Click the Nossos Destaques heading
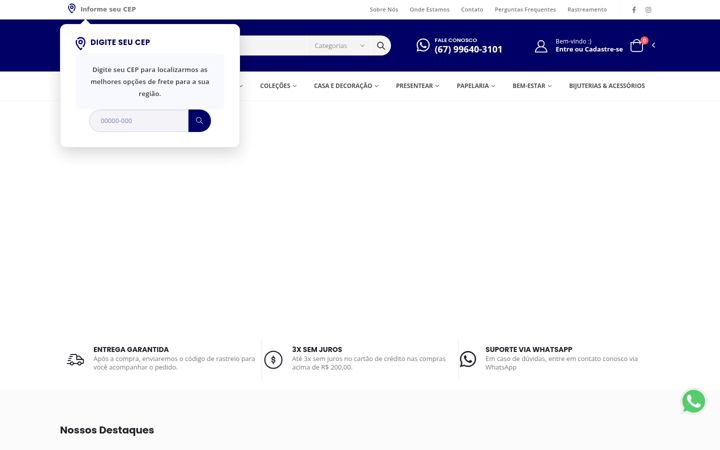Screen dimensions: 720x450 click(x=107, y=430)
